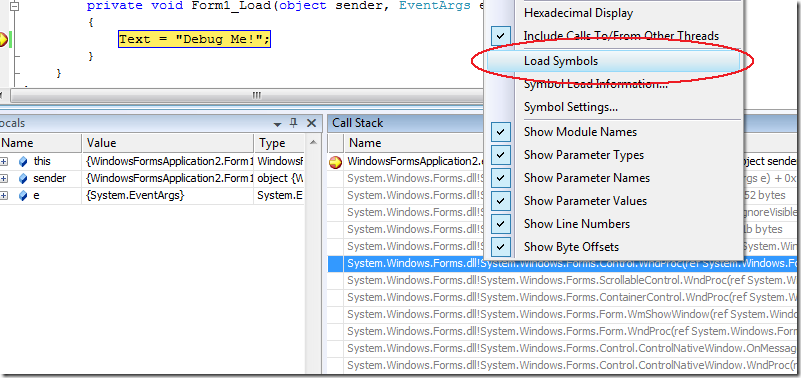Screen dimensions: 801x378
Task: Click the Locals scroll up arrow
Action: tap(313, 143)
